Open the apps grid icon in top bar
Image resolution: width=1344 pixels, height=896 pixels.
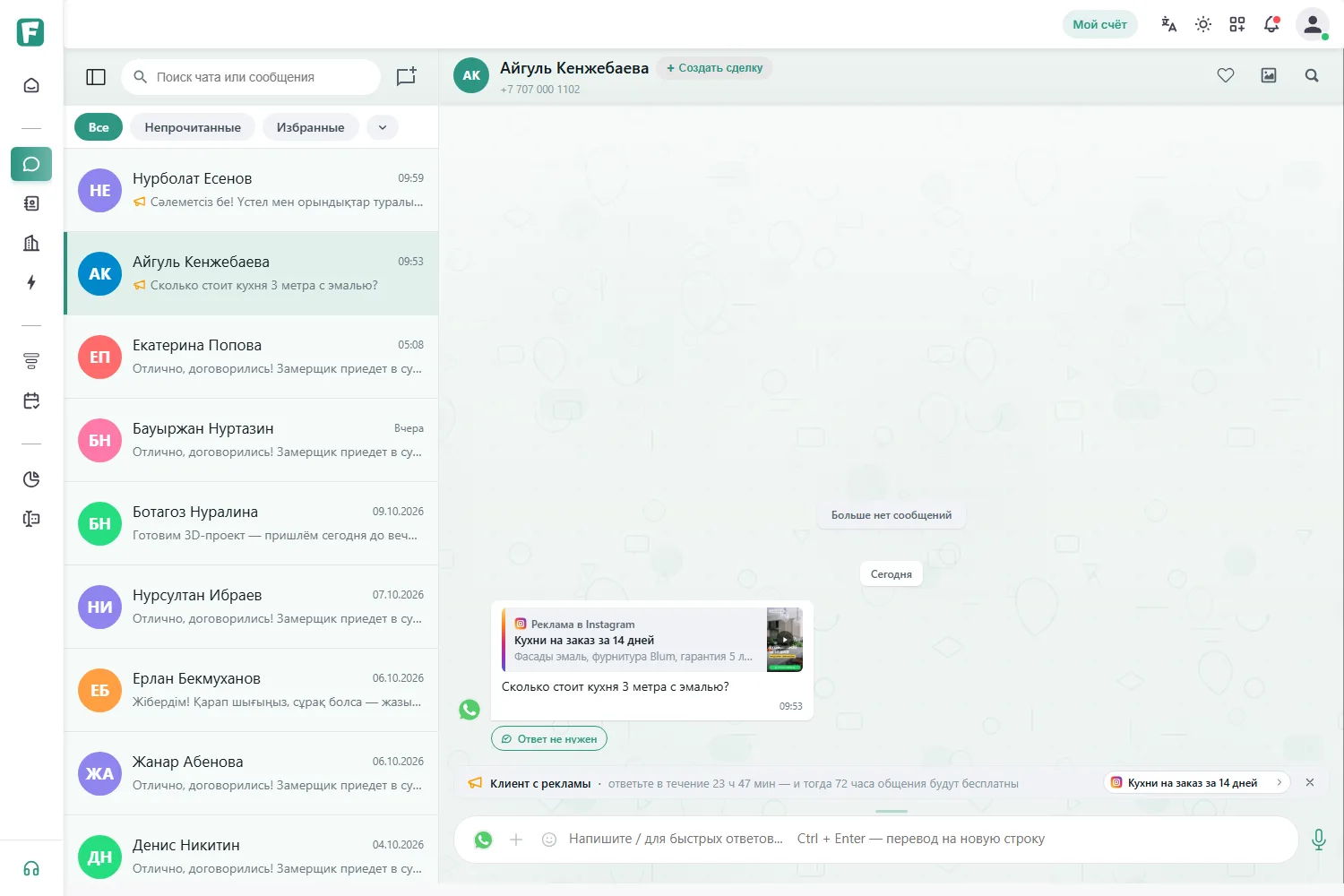(1237, 24)
